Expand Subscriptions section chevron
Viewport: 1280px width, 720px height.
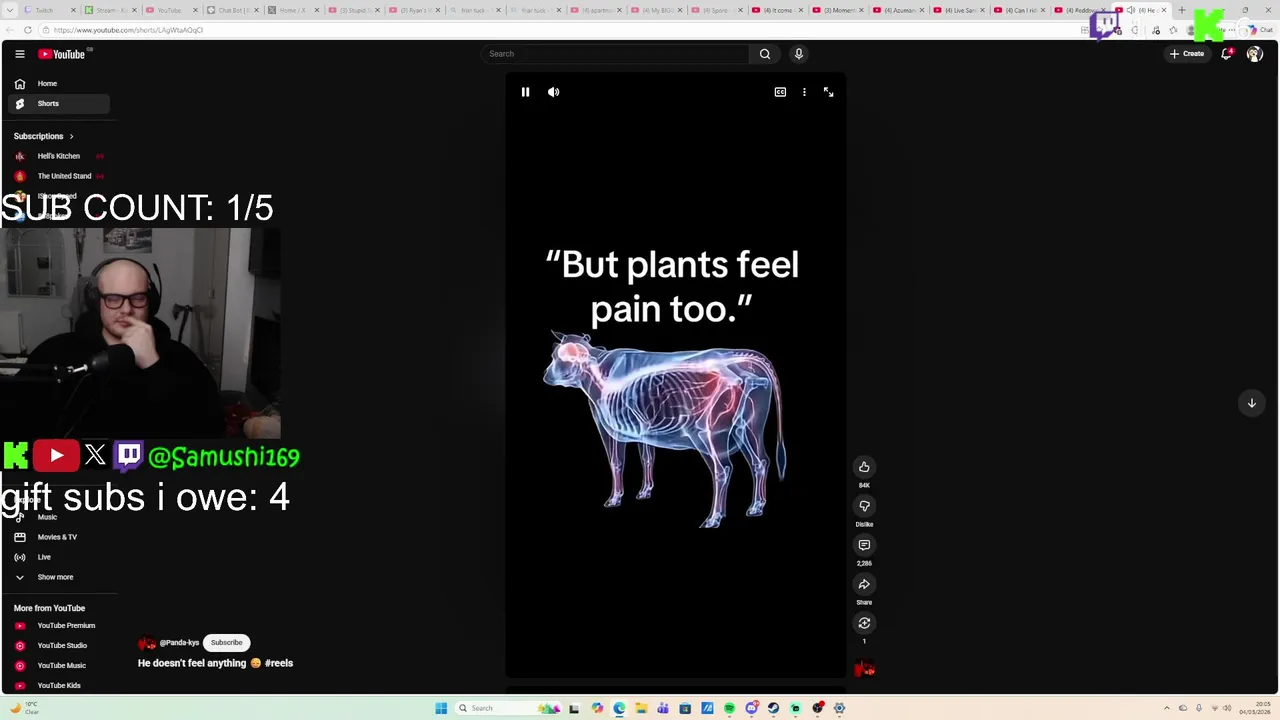click(71, 136)
